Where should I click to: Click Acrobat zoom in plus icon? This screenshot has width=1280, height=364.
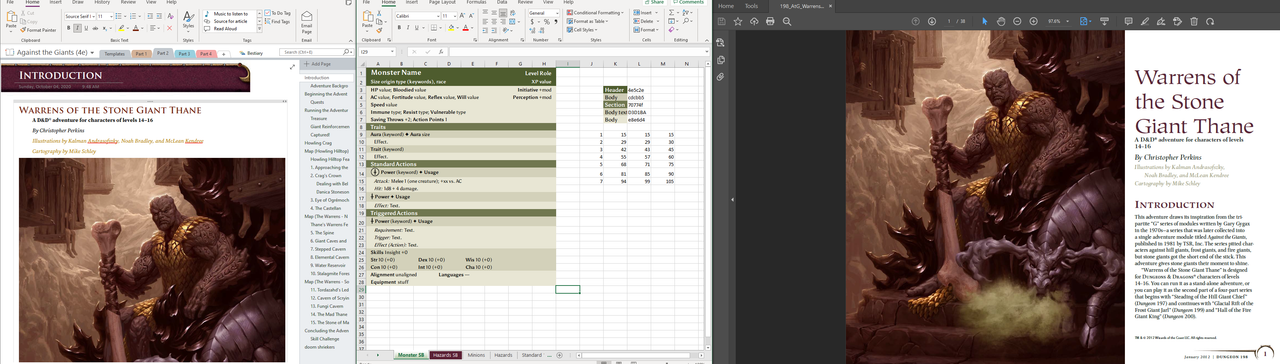[1034, 21]
